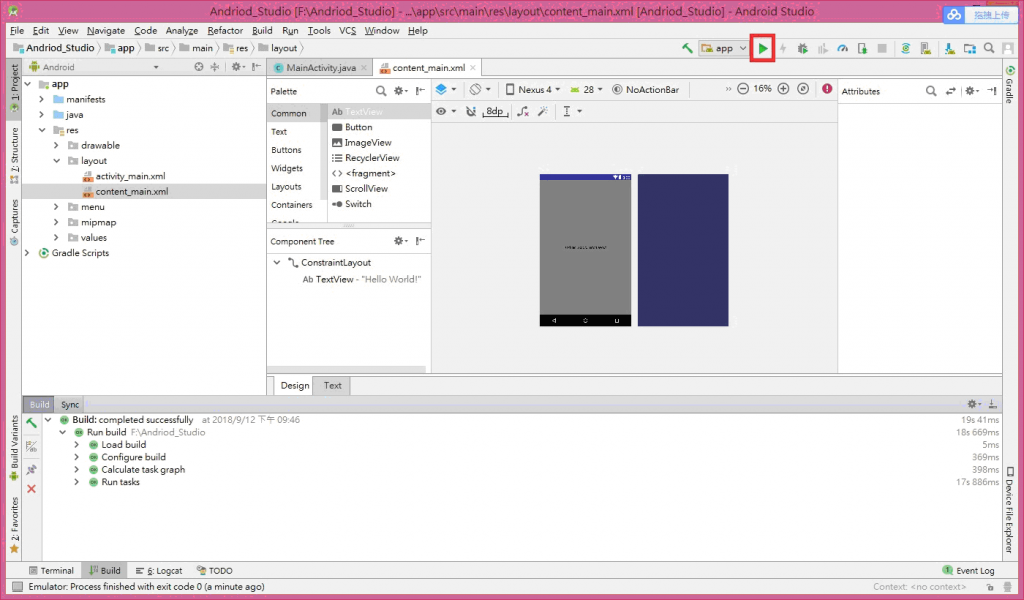Open the AVD Manager icon
1024x600 pixels.
click(x=925, y=48)
